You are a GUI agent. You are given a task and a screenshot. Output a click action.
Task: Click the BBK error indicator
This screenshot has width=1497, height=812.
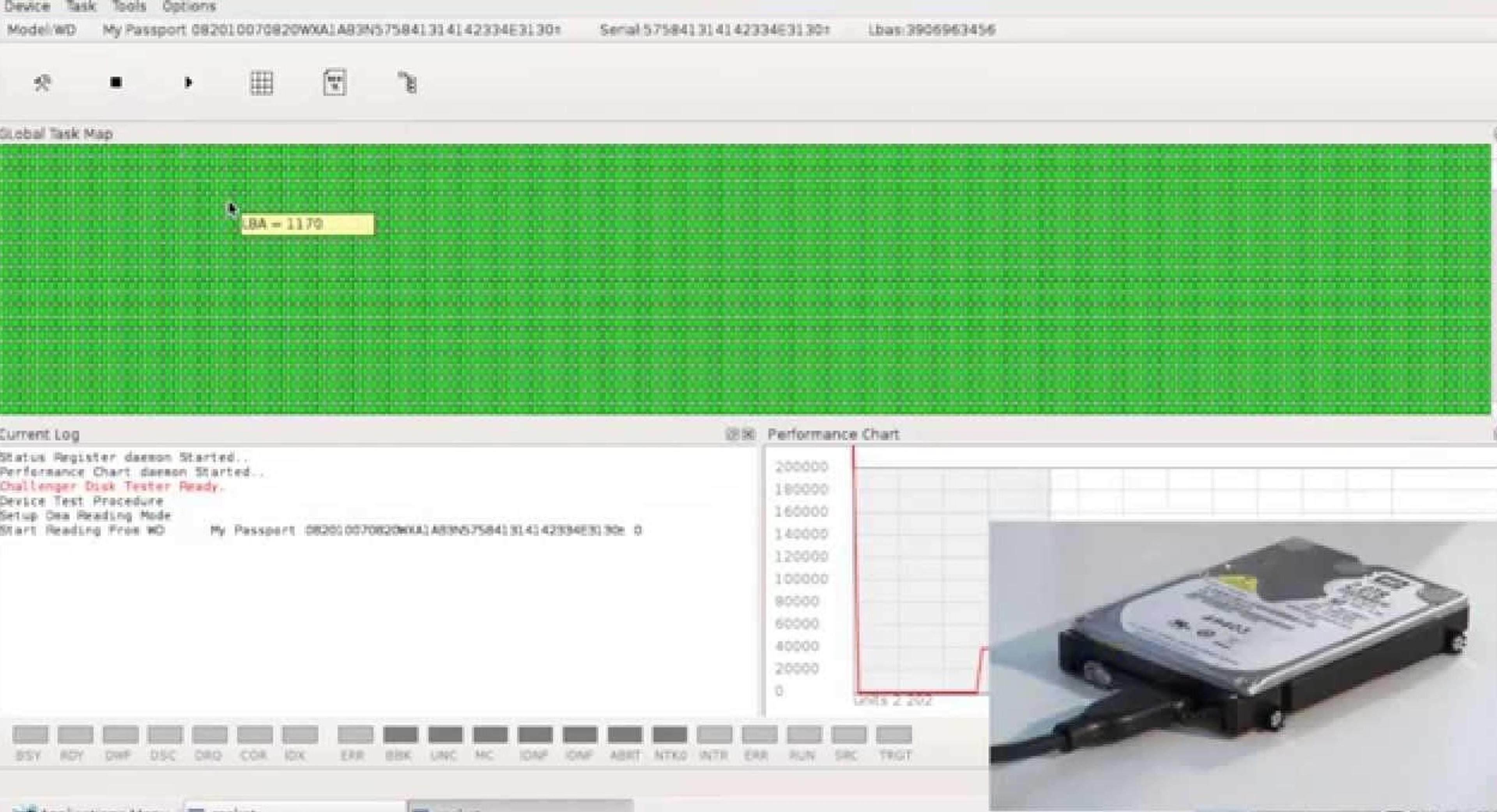coord(400,735)
